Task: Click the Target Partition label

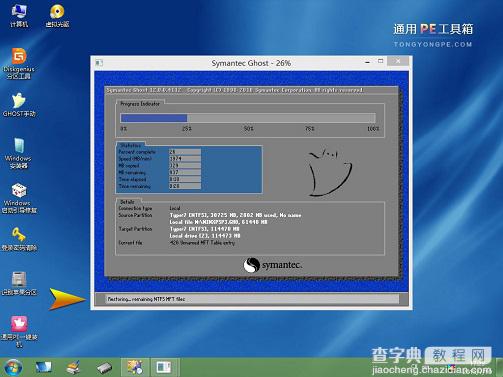Action: [x=135, y=229]
